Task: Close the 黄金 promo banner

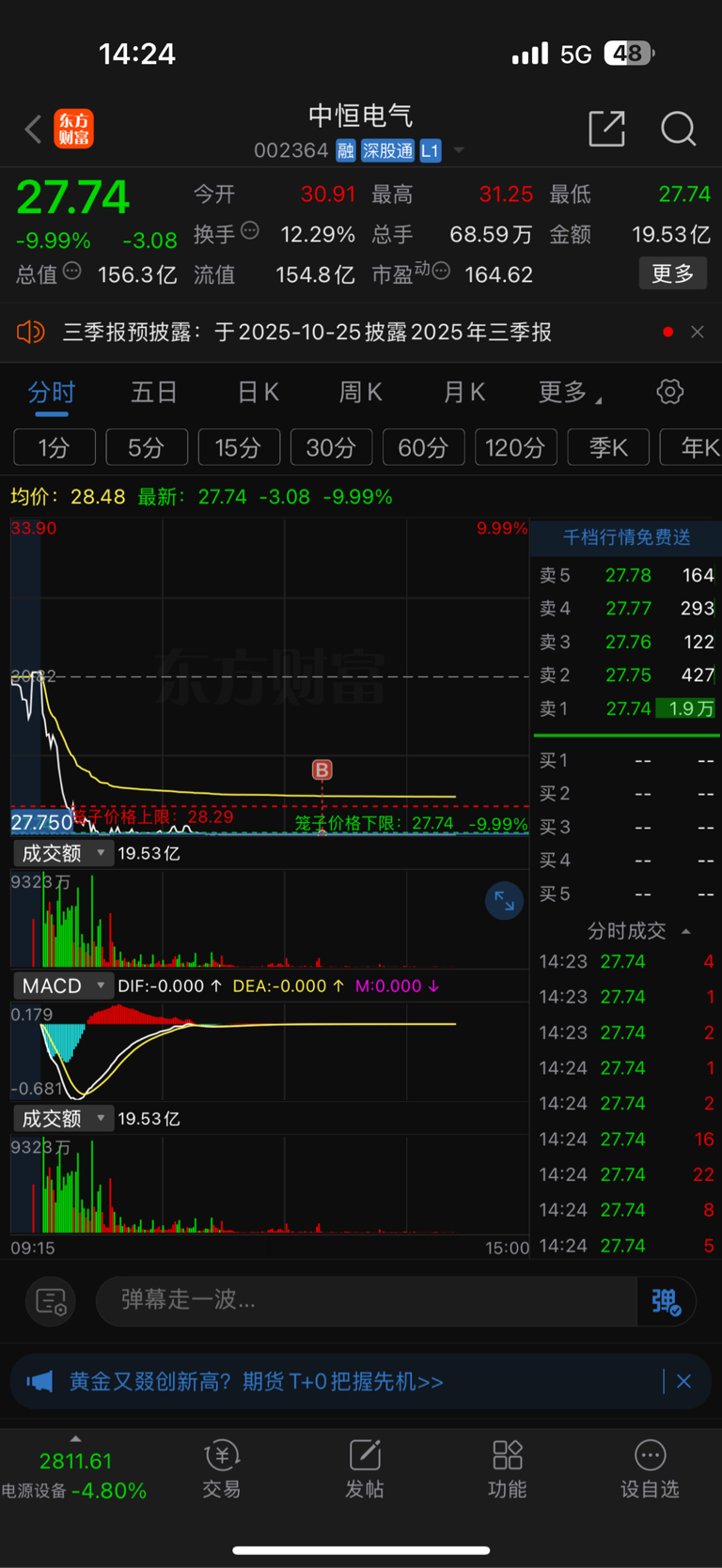Action: [683, 1381]
